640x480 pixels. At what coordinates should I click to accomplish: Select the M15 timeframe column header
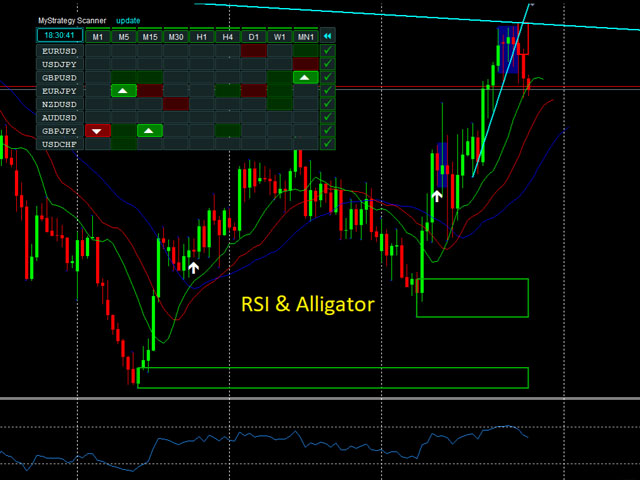coord(150,36)
